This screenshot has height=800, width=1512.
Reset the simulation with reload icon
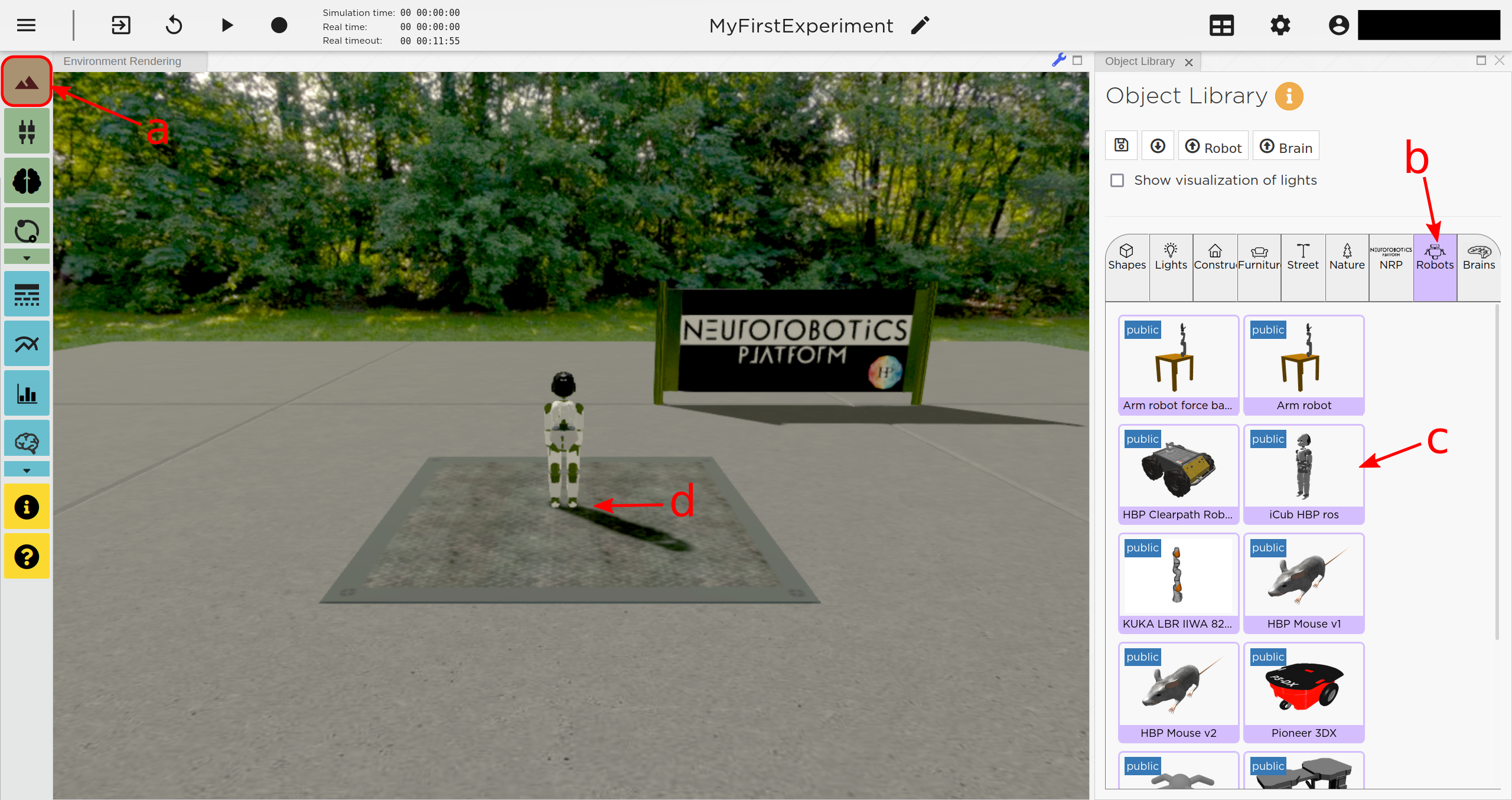pyautogui.click(x=174, y=25)
